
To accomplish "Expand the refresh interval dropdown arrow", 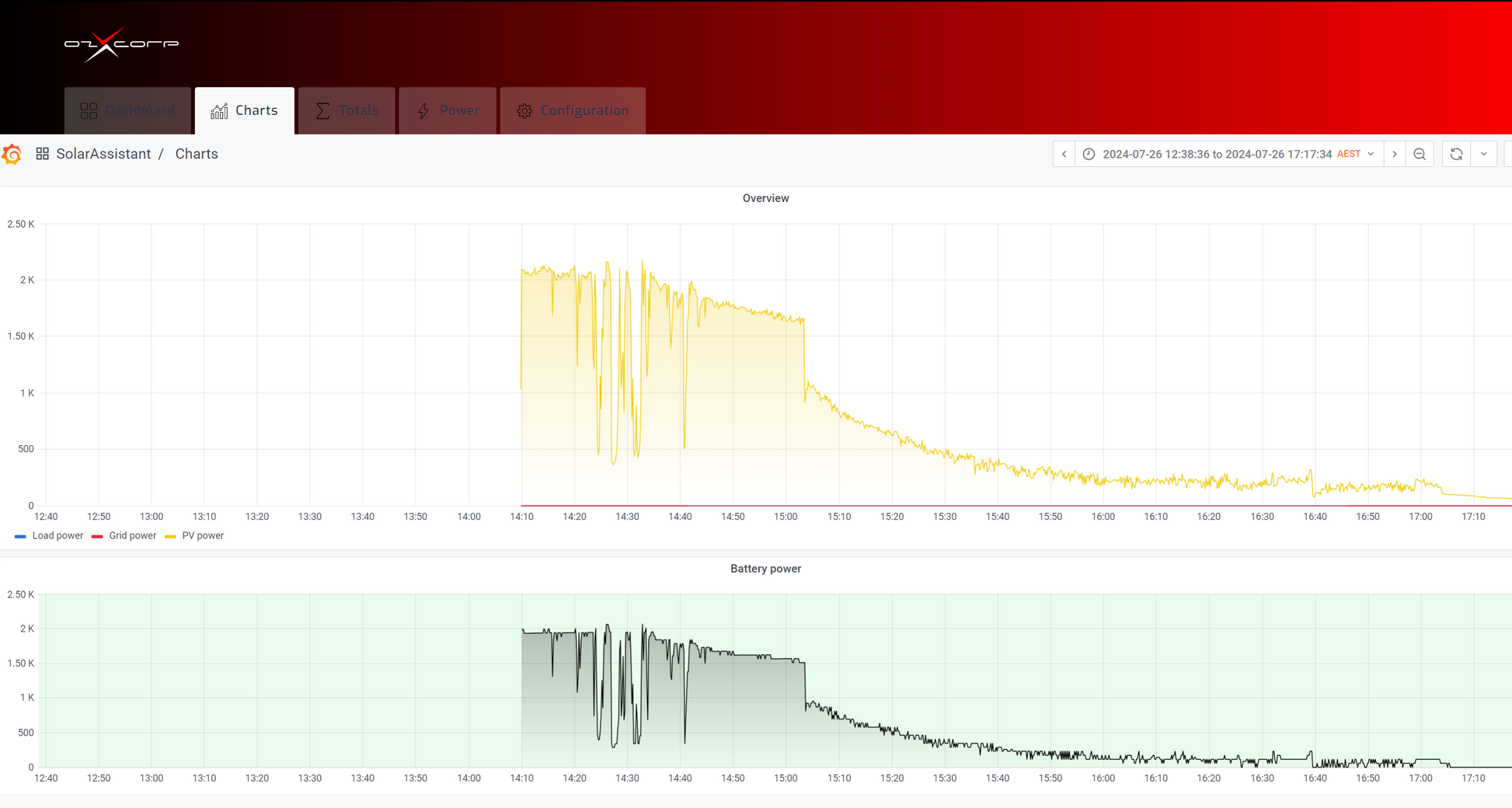I will [x=1483, y=154].
